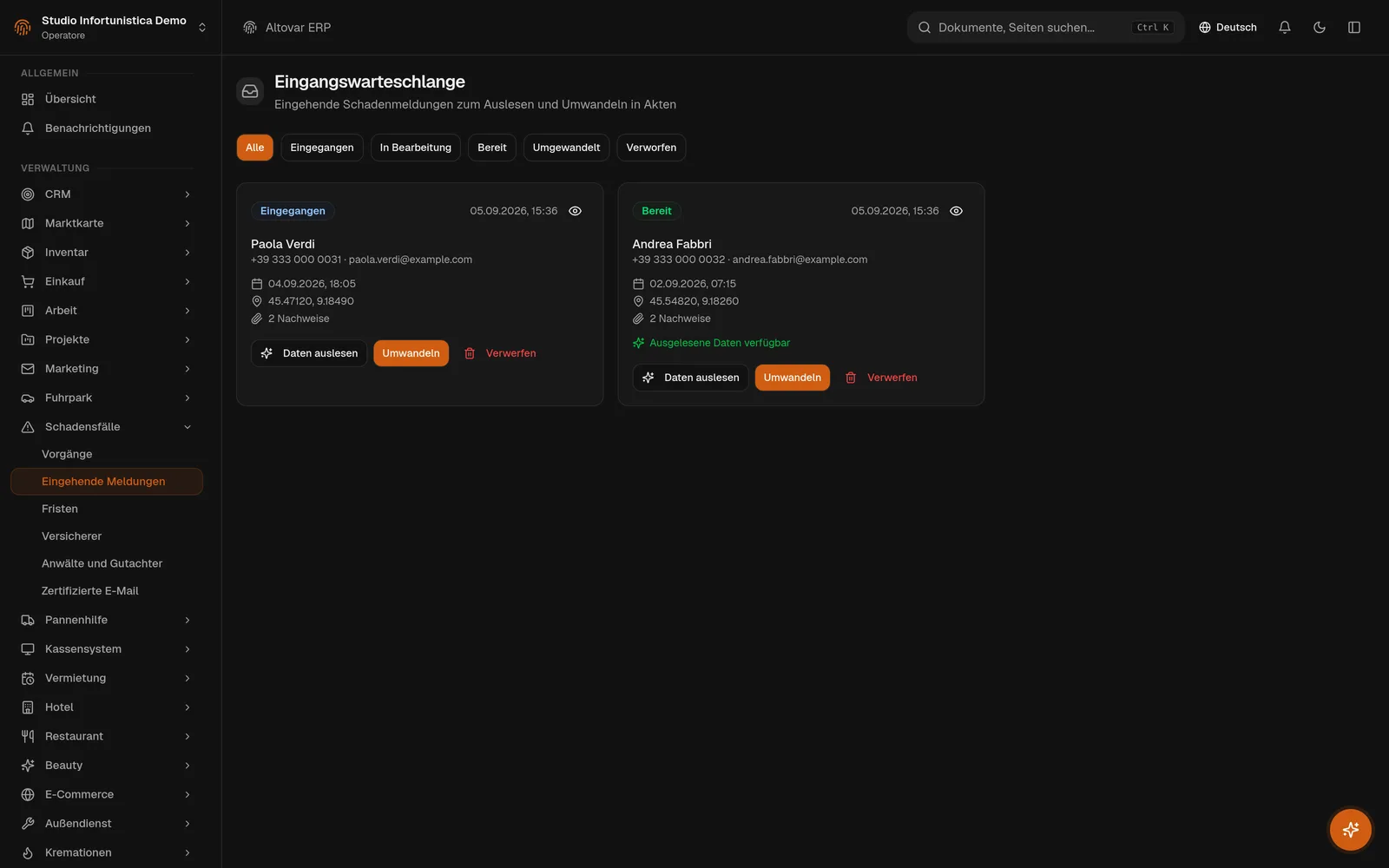Click the Marketing envelope icon
The width and height of the screenshot is (1389, 868).
[28, 369]
